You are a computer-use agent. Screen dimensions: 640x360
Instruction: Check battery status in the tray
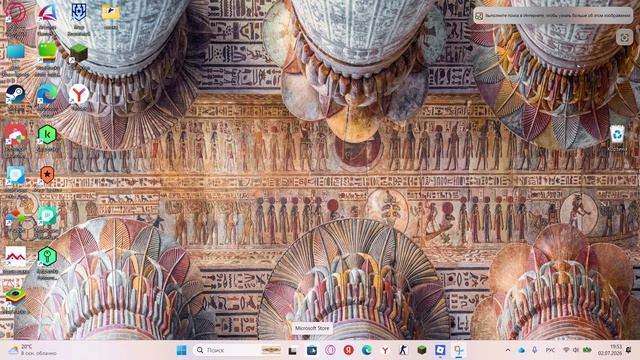[x=587, y=350]
